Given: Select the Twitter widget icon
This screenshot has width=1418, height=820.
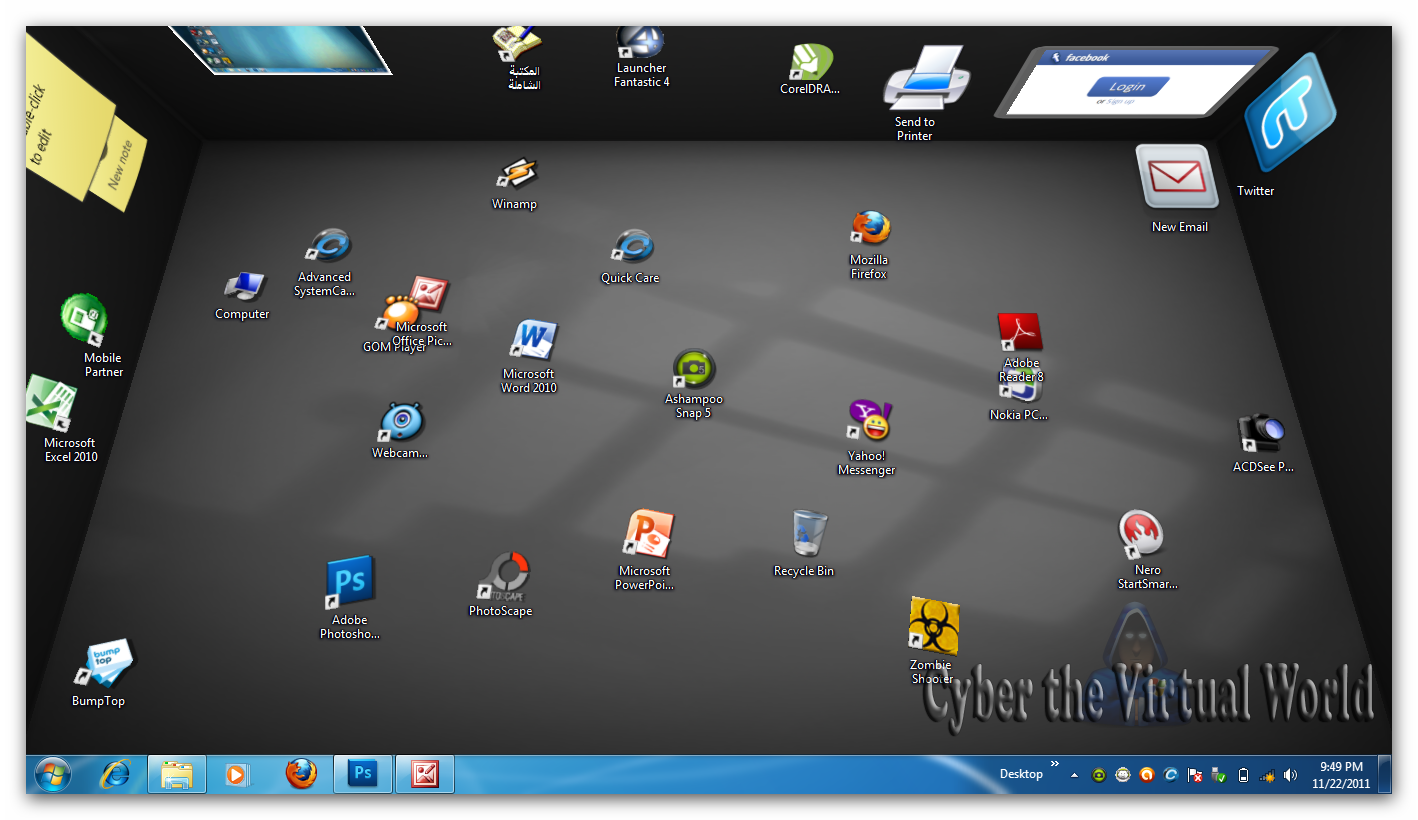Looking at the screenshot, I should click(x=1290, y=112).
